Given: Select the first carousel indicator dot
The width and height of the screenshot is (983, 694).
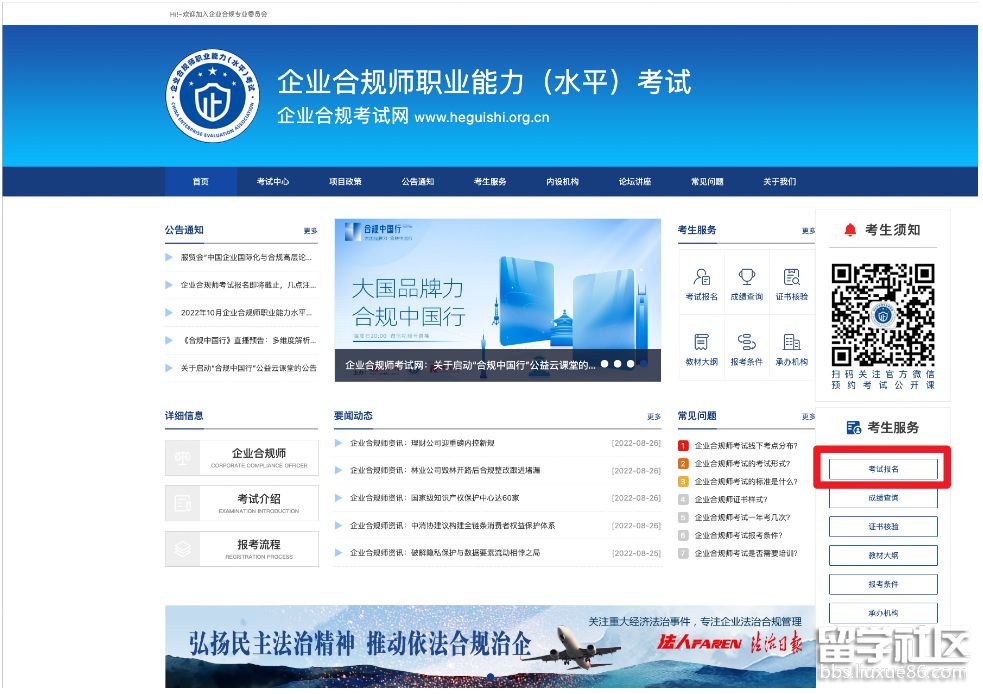Looking at the screenshot, I should click(x=605, y=364).
